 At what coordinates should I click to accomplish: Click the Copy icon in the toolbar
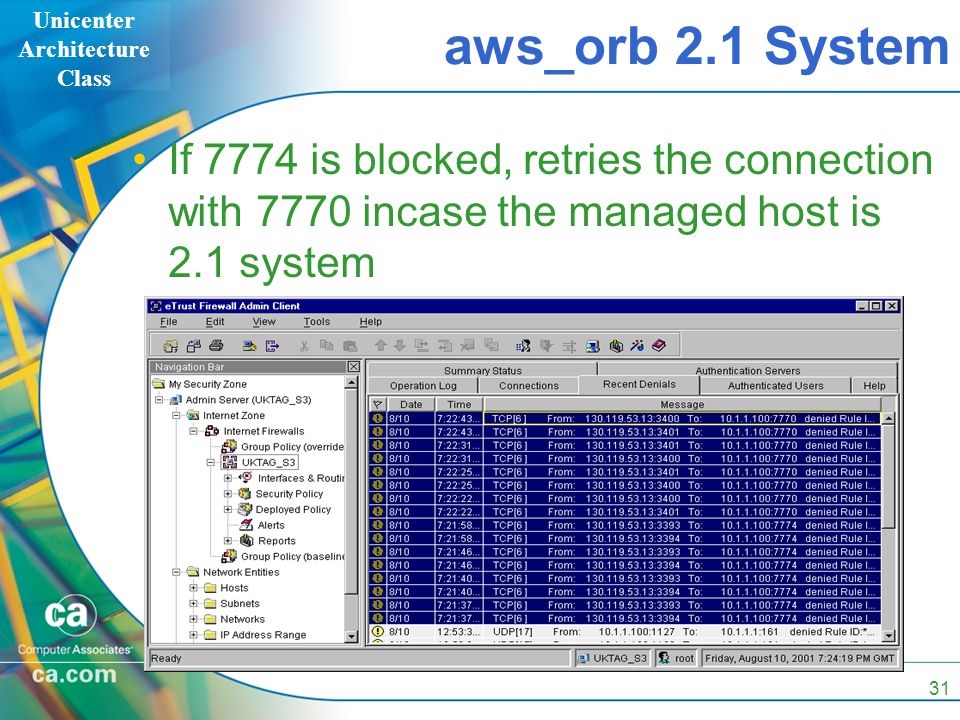[x=326, y=346]
